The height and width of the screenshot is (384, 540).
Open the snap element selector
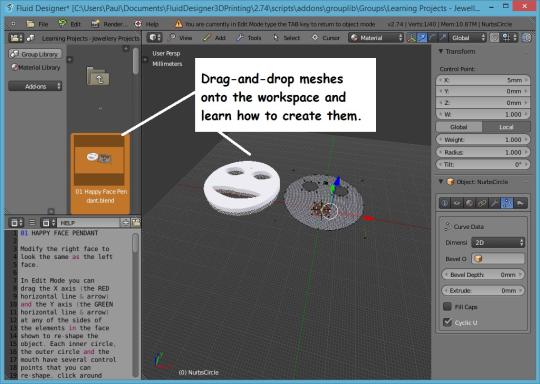(509, 38)
